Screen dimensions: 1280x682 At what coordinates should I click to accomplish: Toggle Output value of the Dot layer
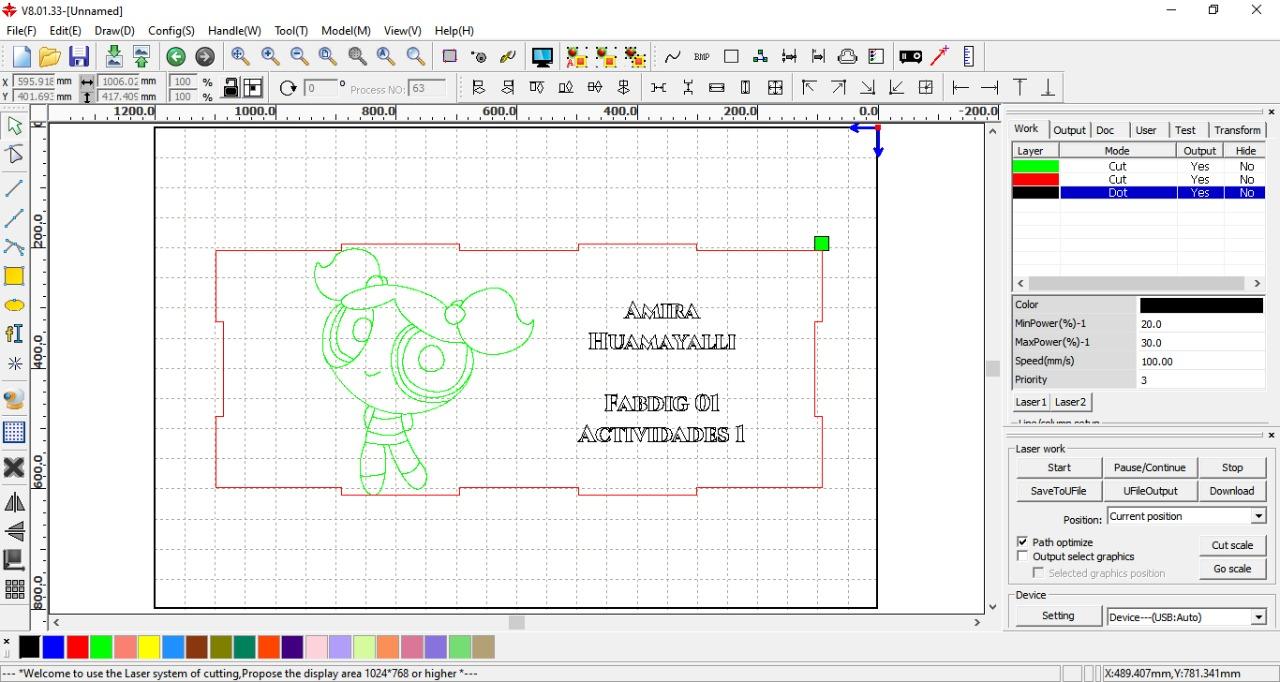(x=1200, y=193)
